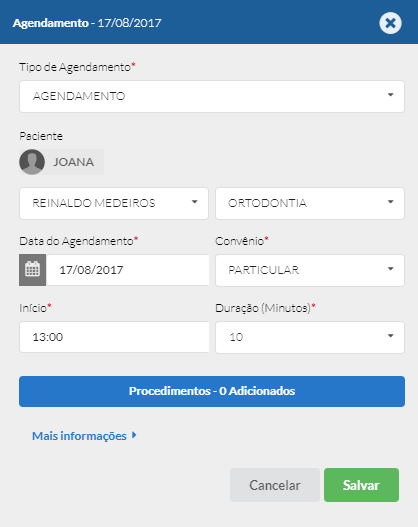Save the appointment with Salvar
The width and height of the screenshot is (418, 527).
pos(361,485)
